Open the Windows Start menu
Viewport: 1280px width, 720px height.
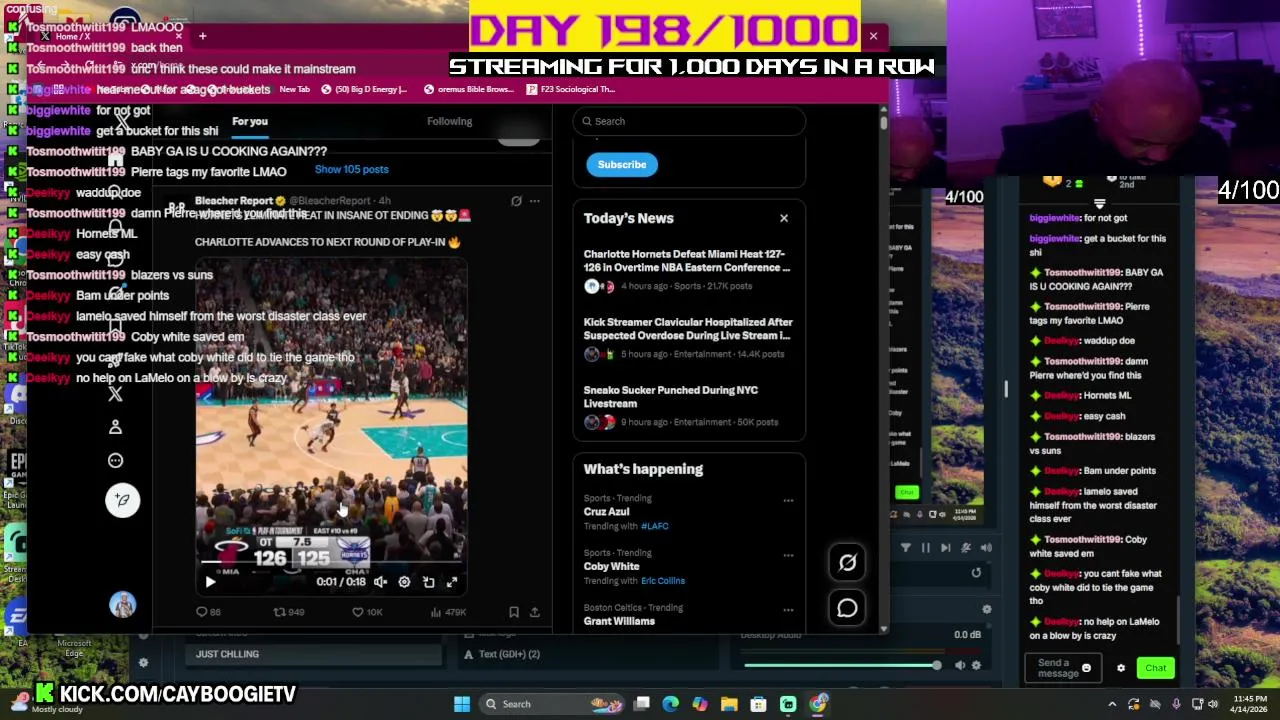click(462, 704)
